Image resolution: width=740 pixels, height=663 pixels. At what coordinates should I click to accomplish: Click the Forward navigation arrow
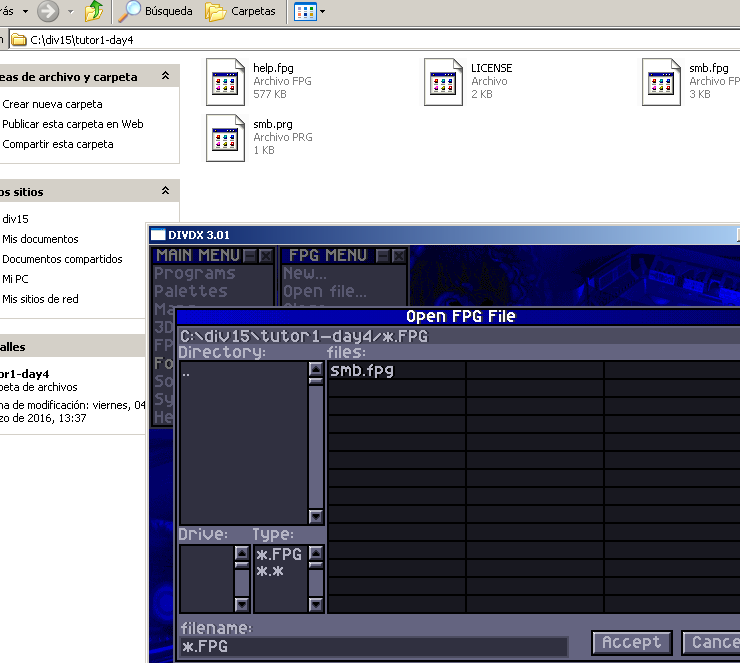pos(48,12)
